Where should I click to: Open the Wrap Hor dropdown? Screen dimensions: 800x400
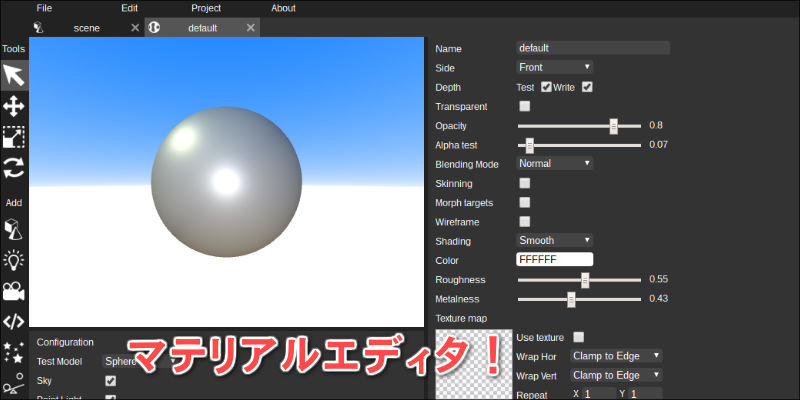point(616,356)
